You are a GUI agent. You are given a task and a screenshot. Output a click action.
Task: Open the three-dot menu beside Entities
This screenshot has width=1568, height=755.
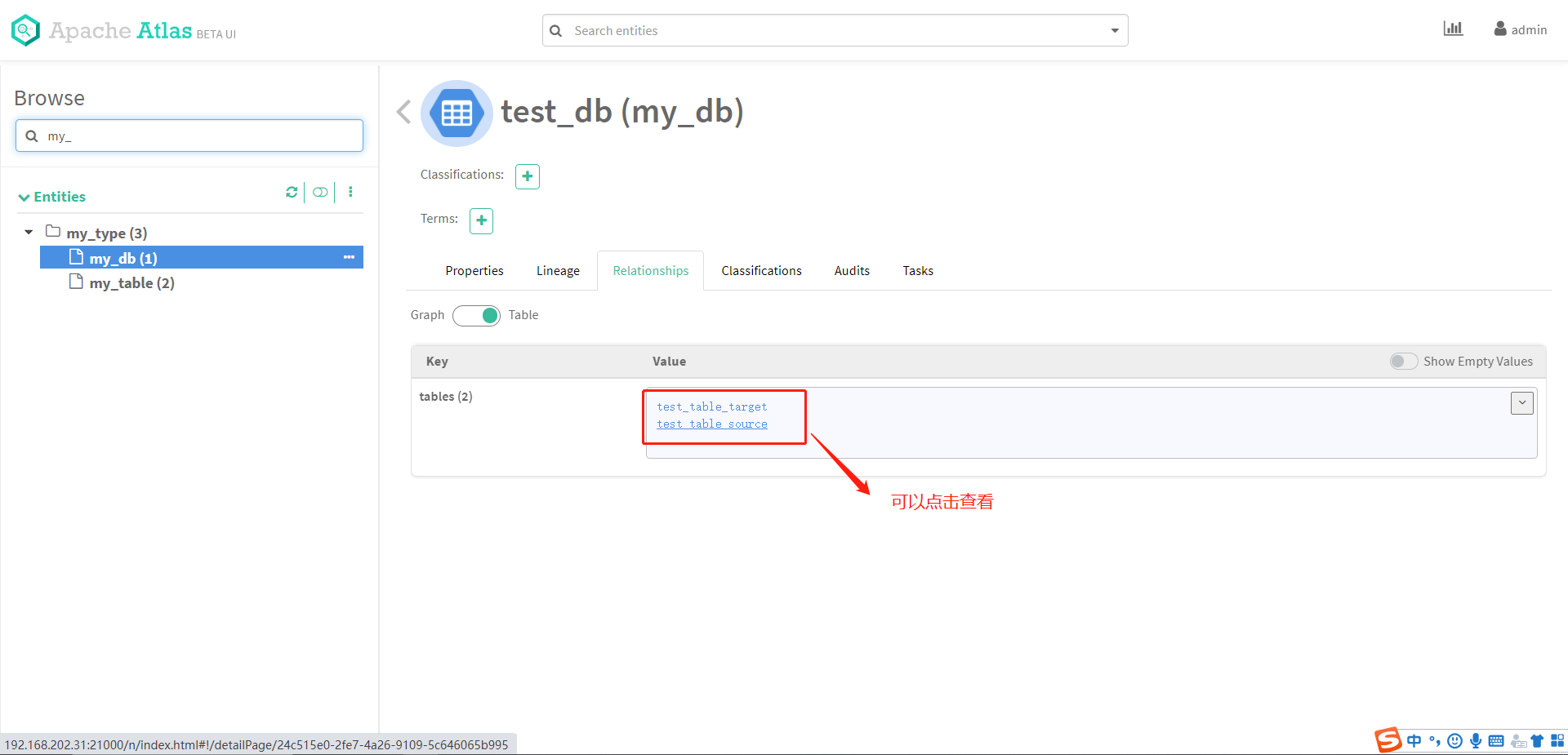coord(350,192)
